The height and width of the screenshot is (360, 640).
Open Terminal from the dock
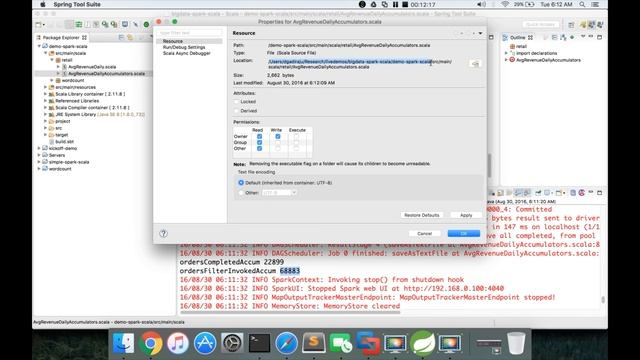(x=259, y=343)
